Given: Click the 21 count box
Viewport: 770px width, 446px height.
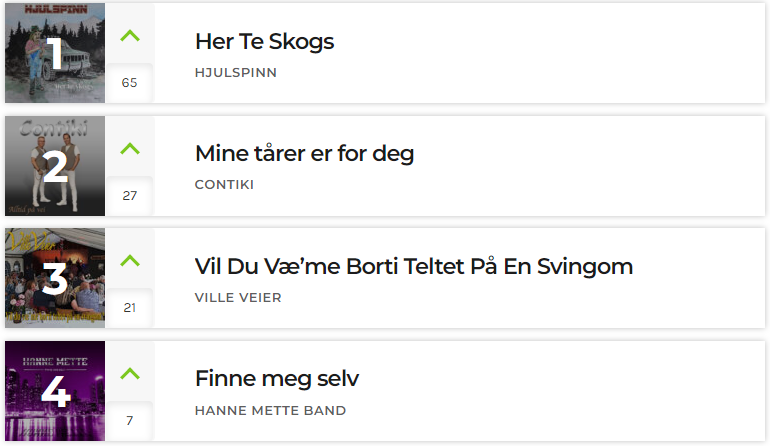Looking at the screenshot, I should [130, 307].
